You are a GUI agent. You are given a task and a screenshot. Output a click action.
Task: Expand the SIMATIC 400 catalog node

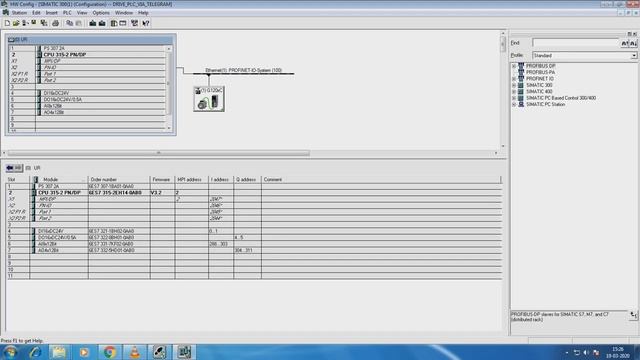coord(514,92)
